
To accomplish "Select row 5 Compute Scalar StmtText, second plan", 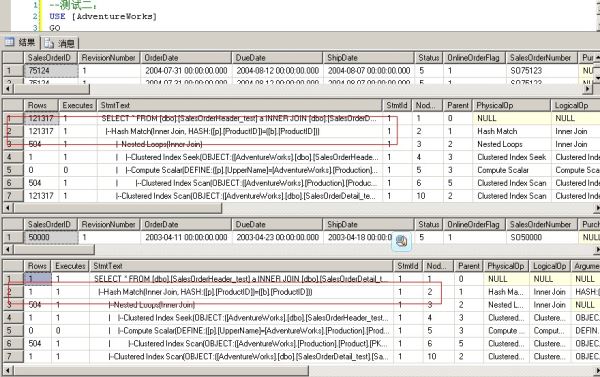I will [241, 331].
